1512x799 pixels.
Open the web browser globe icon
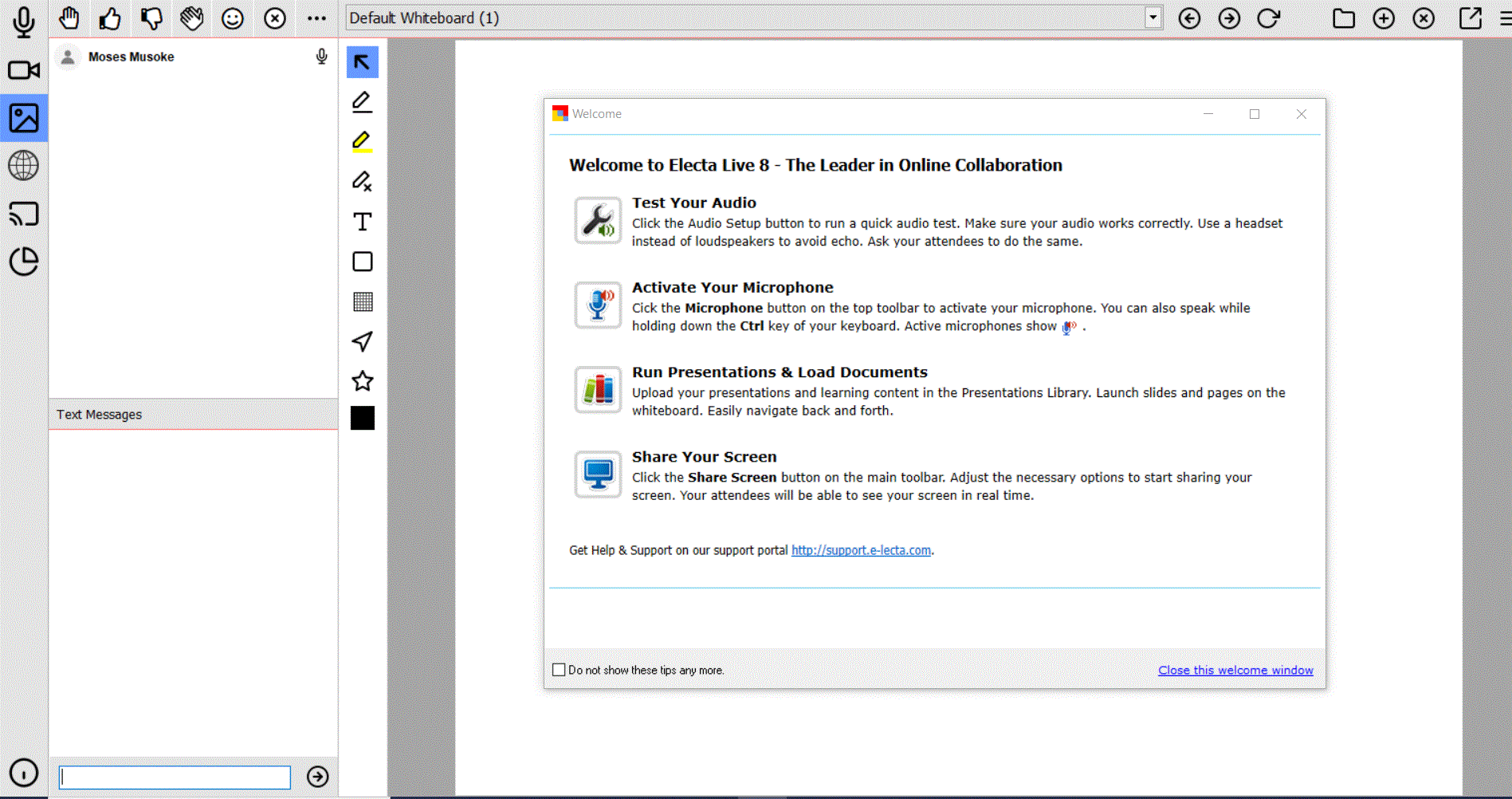[24, 166]
